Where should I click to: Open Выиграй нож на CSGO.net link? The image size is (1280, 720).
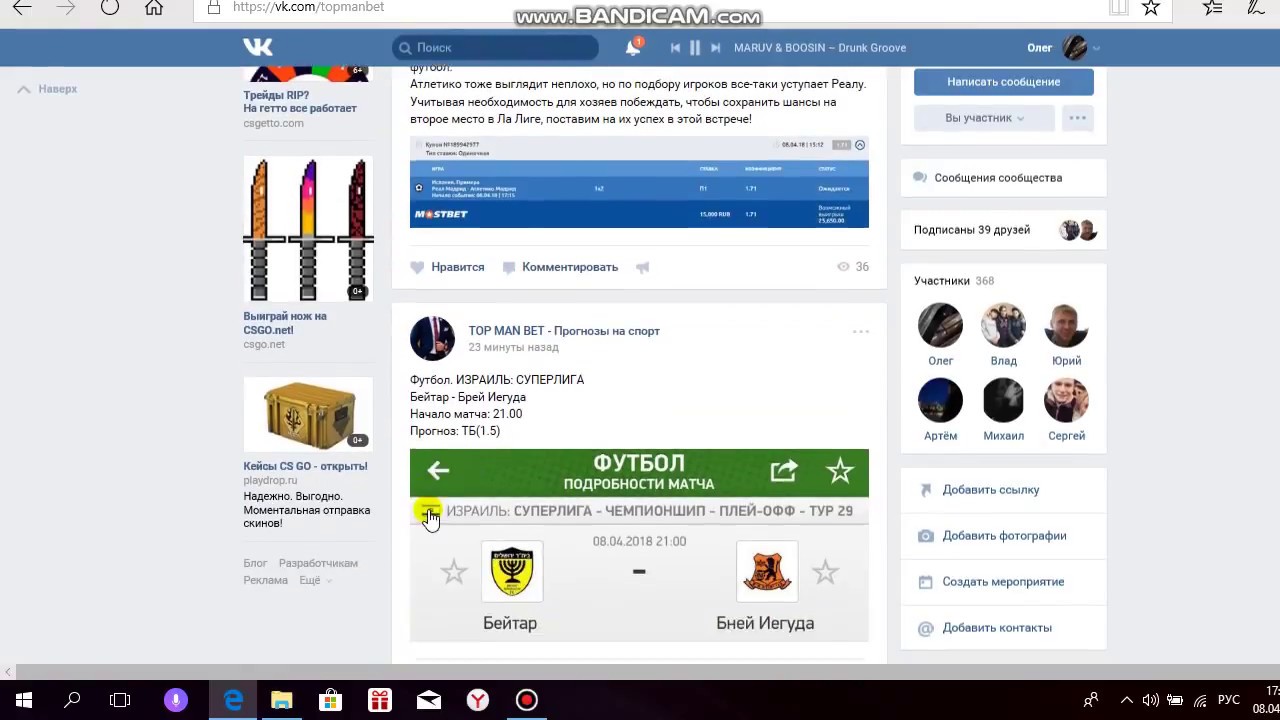(285, 323)
